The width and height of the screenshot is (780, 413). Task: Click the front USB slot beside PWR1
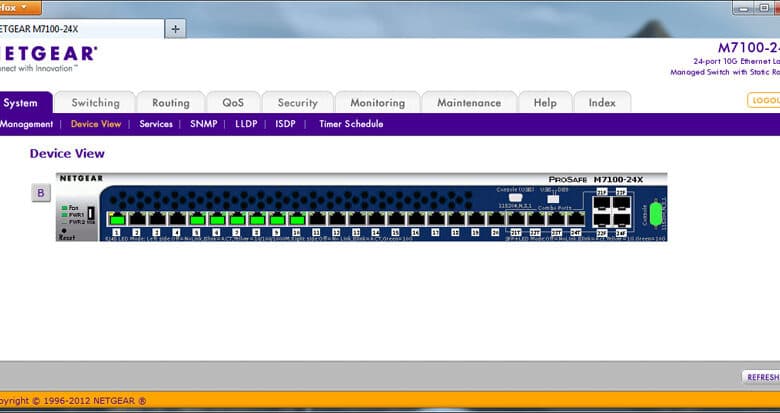[91, 213]
